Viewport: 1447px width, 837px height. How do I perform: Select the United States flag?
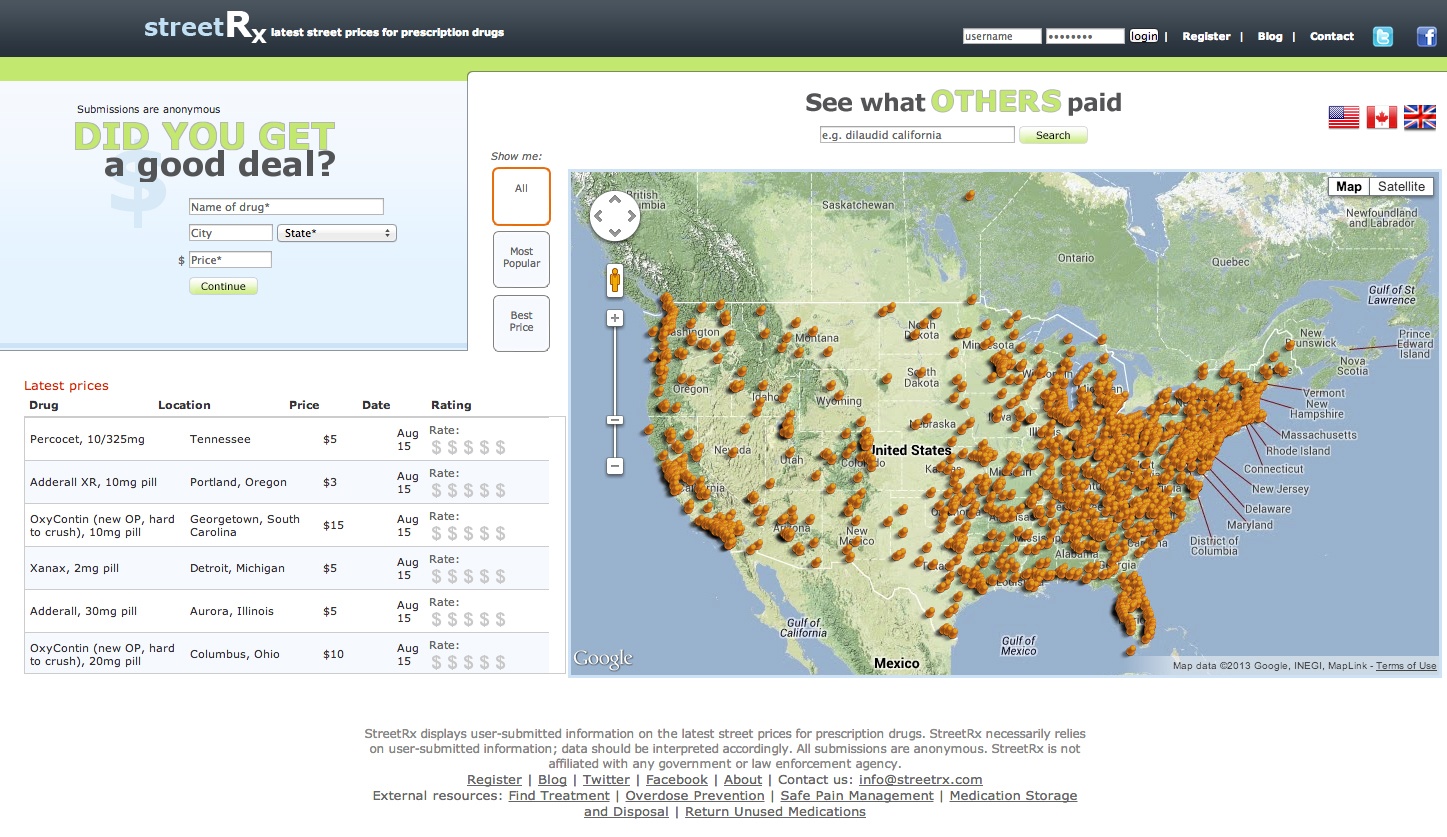(x=1343, y=117)
